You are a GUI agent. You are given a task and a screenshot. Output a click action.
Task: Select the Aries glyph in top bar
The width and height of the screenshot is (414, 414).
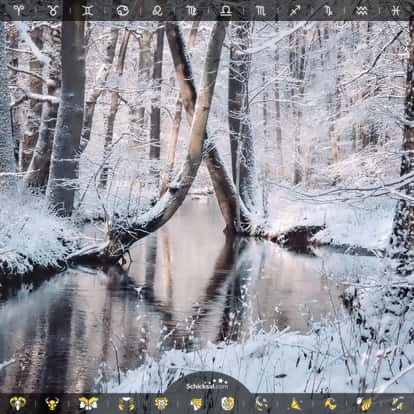coord(18,10)
